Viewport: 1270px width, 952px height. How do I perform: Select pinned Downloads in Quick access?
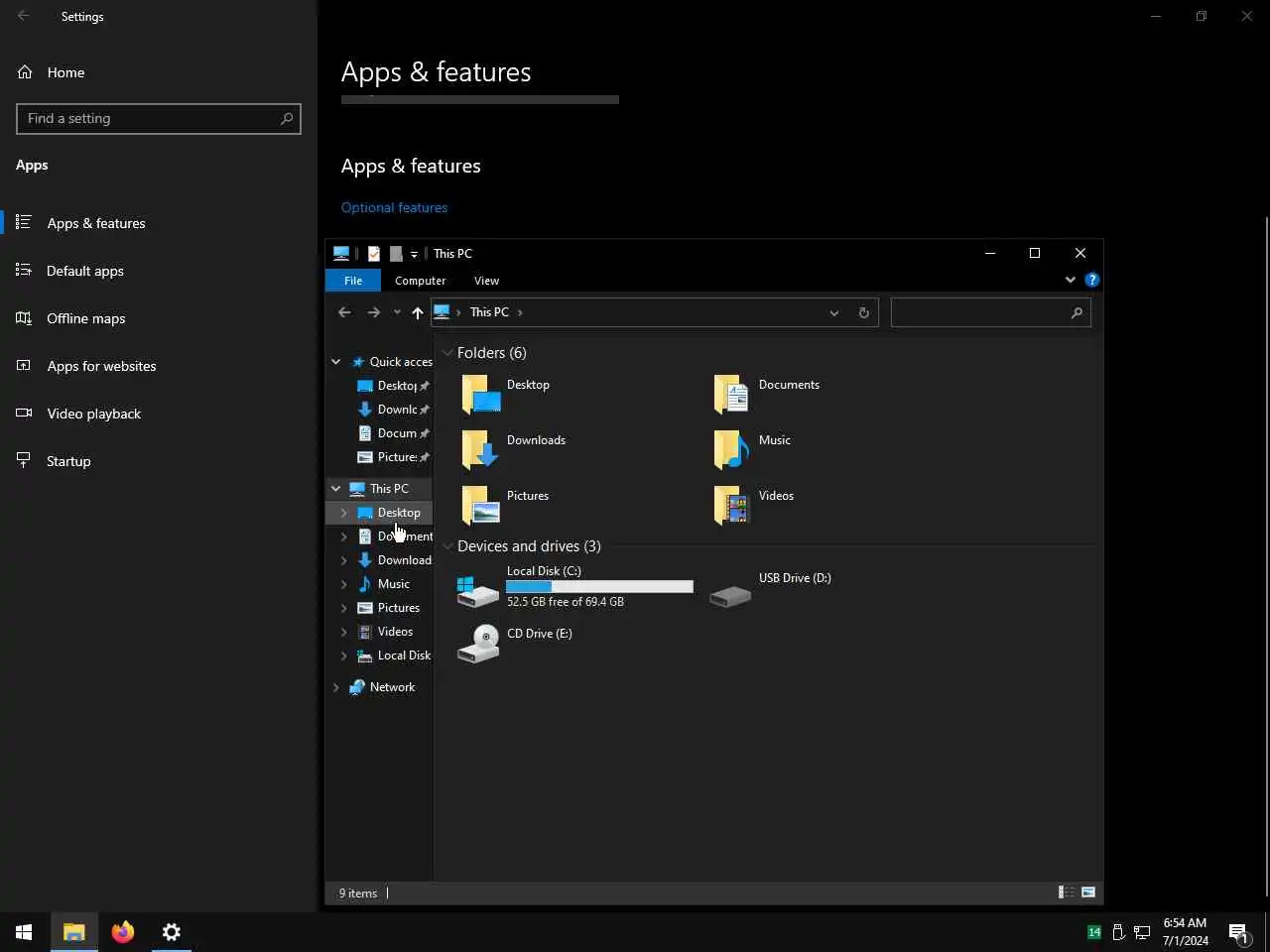pyautogui.click(x=393, y=410)
